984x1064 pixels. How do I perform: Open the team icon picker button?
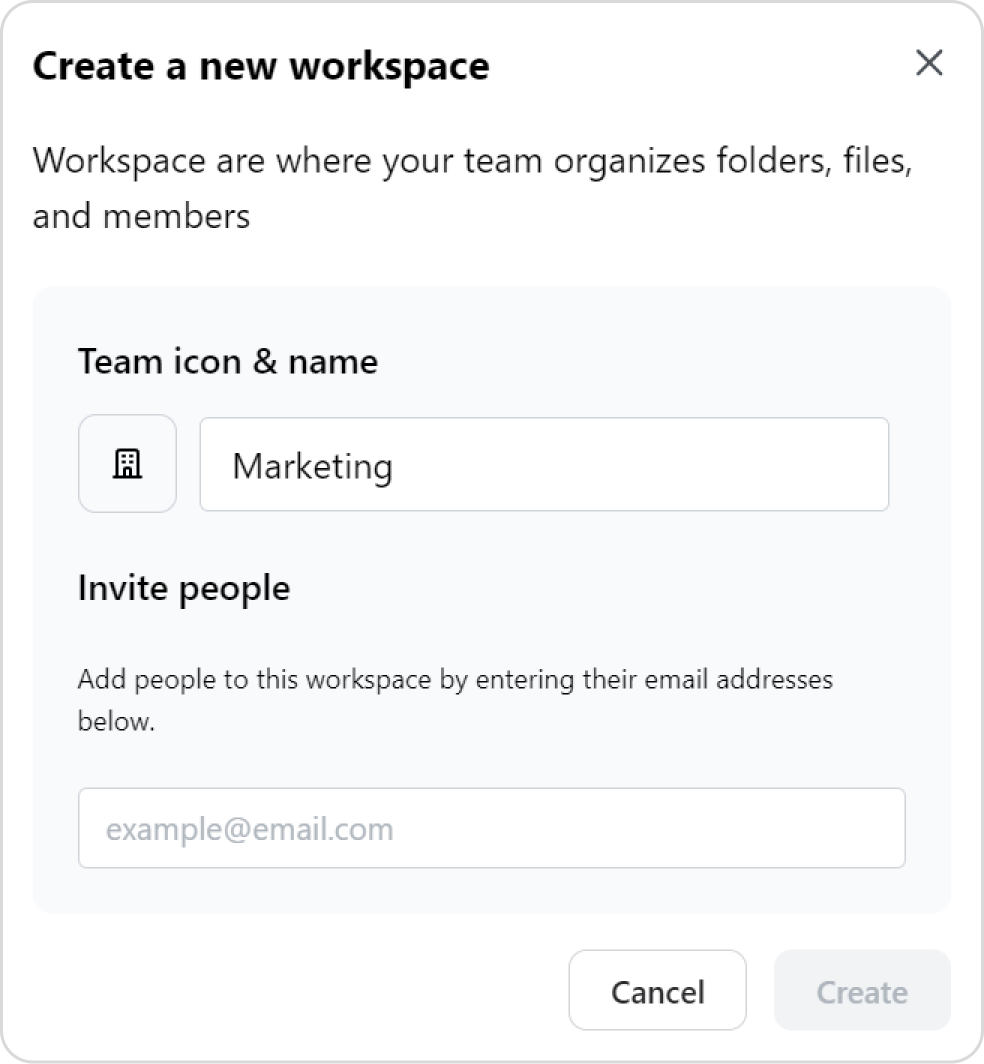point(127,464)
